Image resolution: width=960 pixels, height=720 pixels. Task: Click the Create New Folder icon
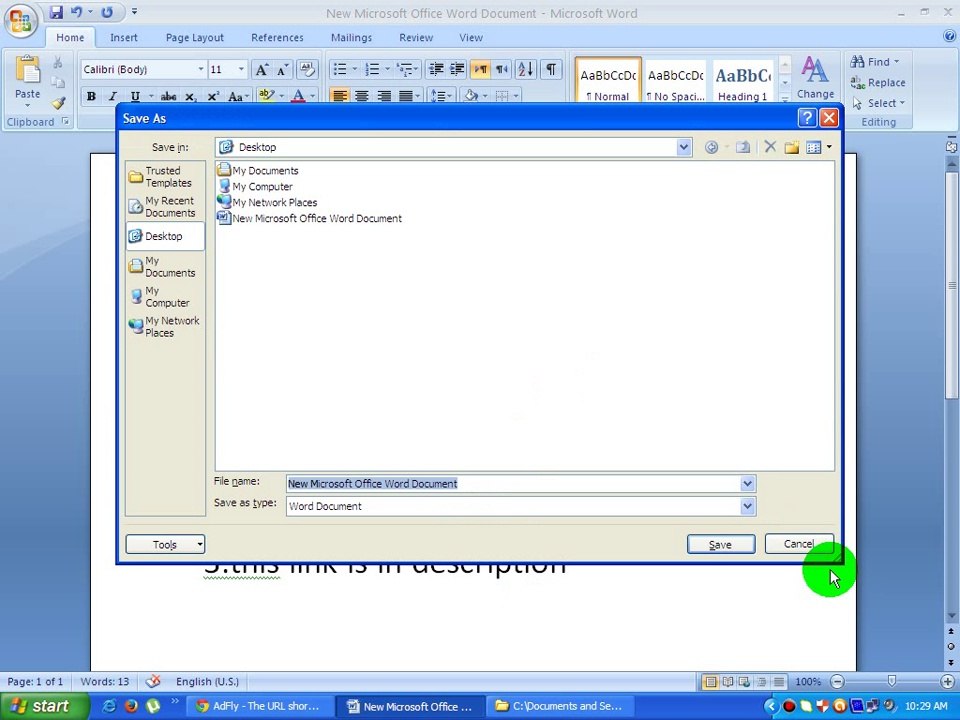pos(792,147)
